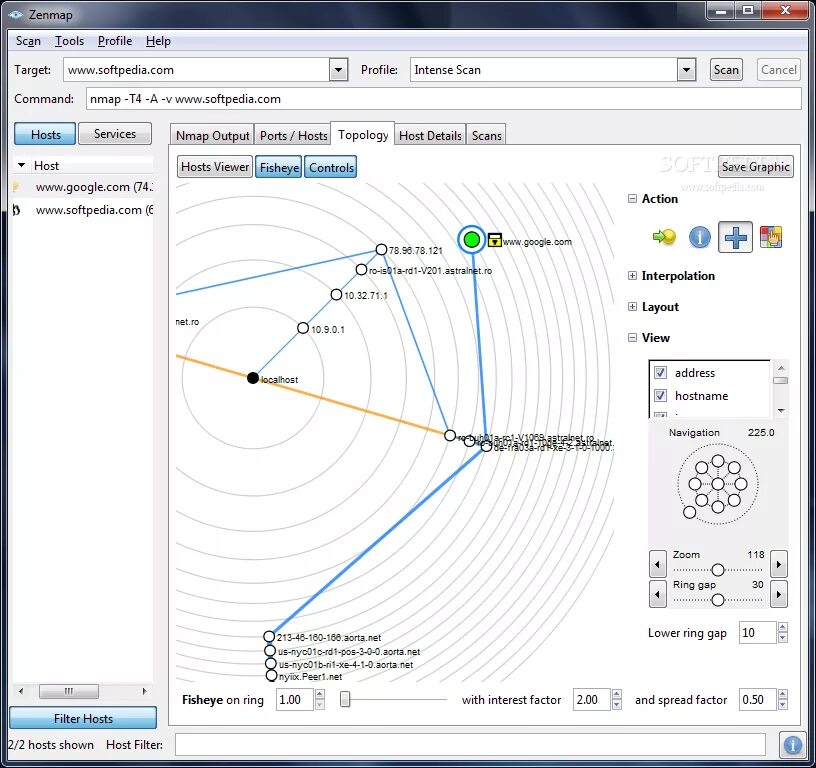This screenshot has width=816, height=768.
Task: Switch to the Host Details tab
Action: (x=430, y=135)
